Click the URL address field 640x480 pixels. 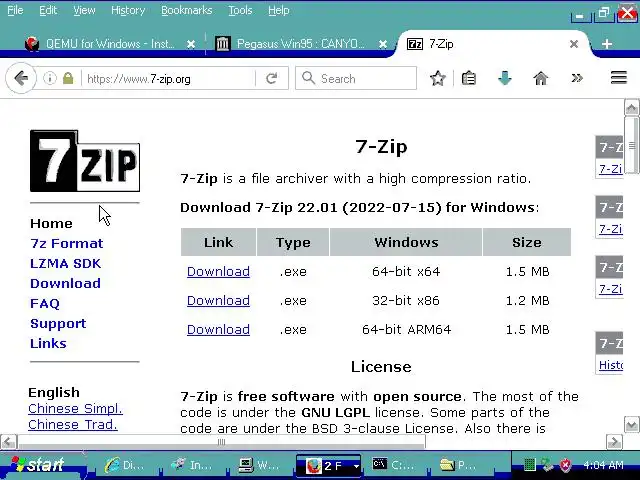coord(167,79)
